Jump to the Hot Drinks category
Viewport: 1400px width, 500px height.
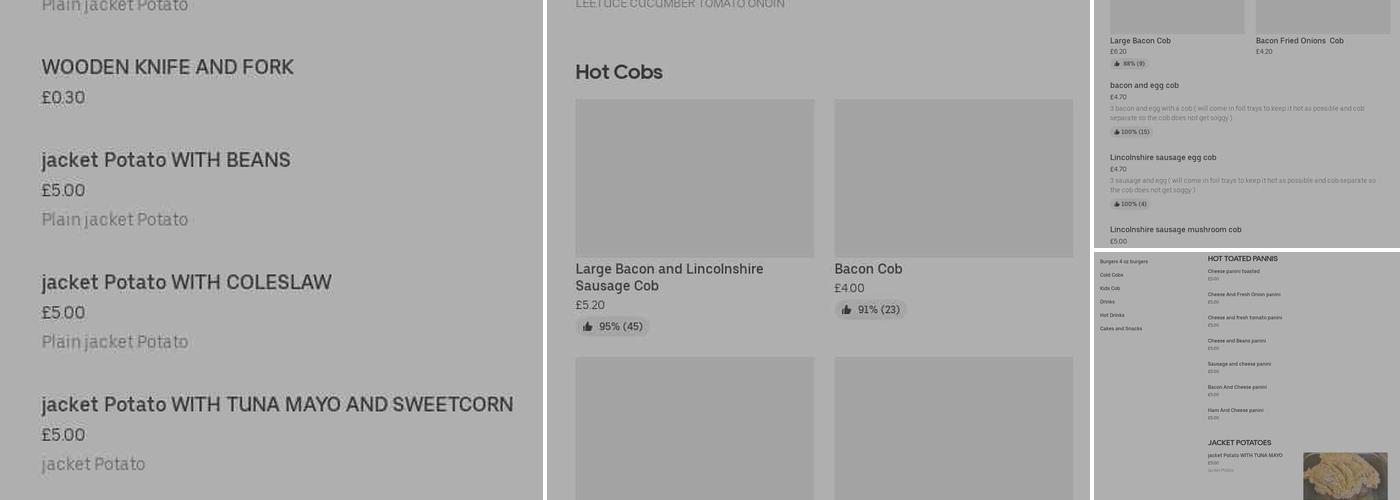click(x=1112, y=315)
